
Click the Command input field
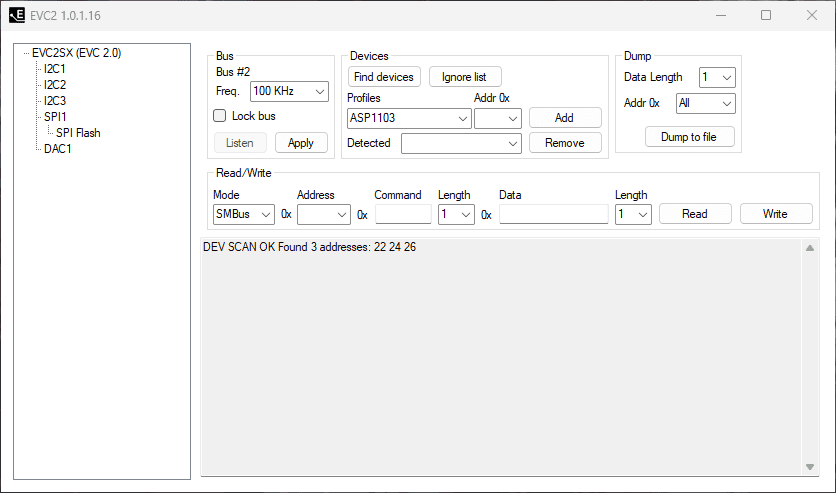click(x=403, y=214)
